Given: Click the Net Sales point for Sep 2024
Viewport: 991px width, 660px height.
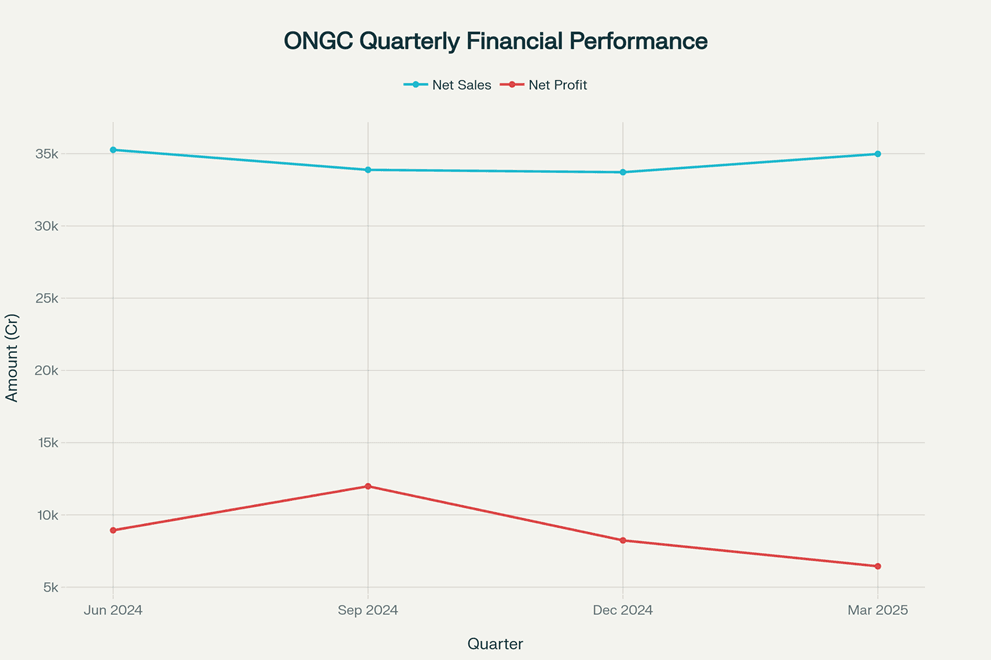Looking at the screenshot, I should click(x=368, y=170).
